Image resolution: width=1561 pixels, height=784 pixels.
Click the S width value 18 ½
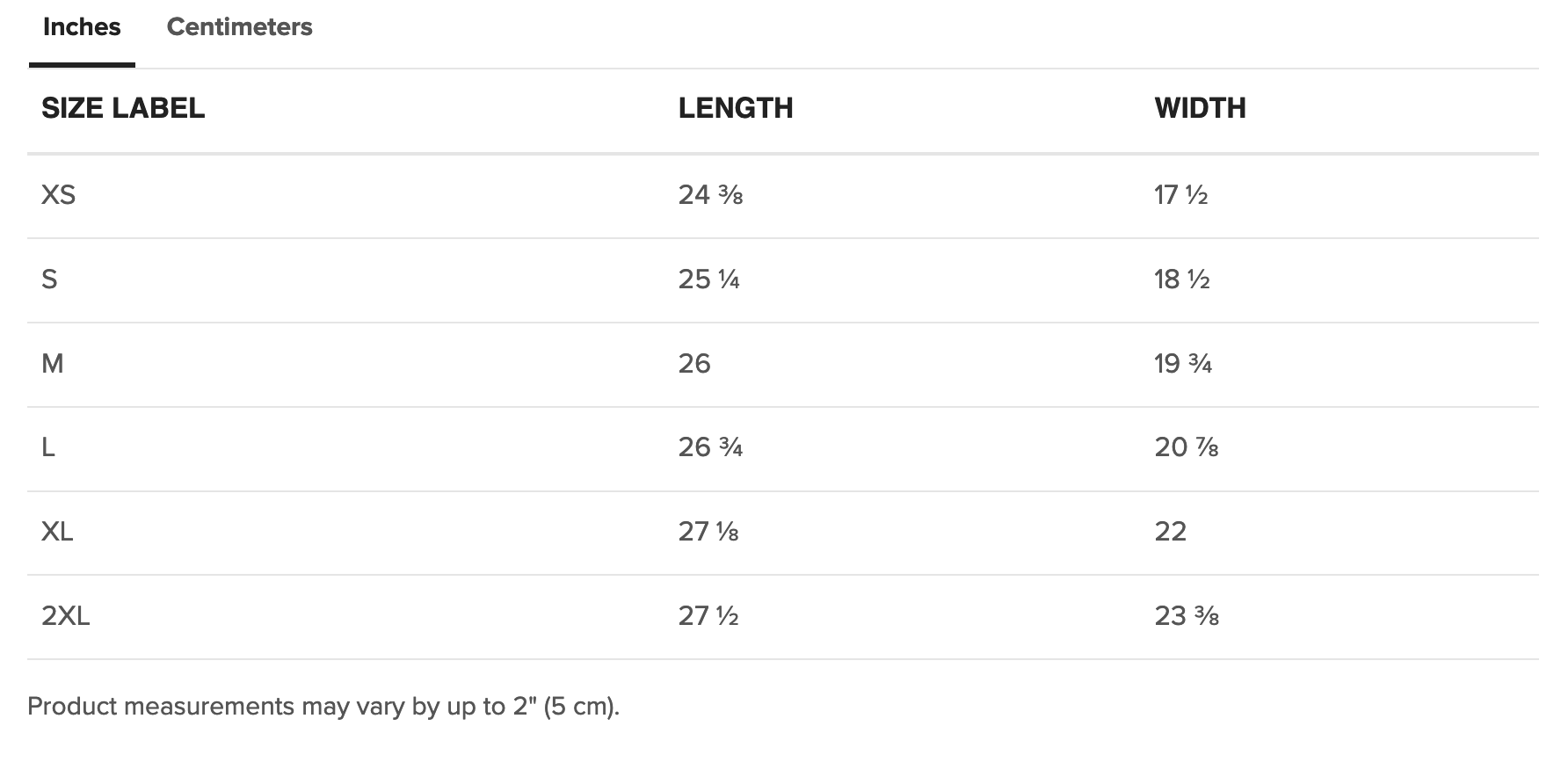pyautogui.click(x=1182, y=279)
